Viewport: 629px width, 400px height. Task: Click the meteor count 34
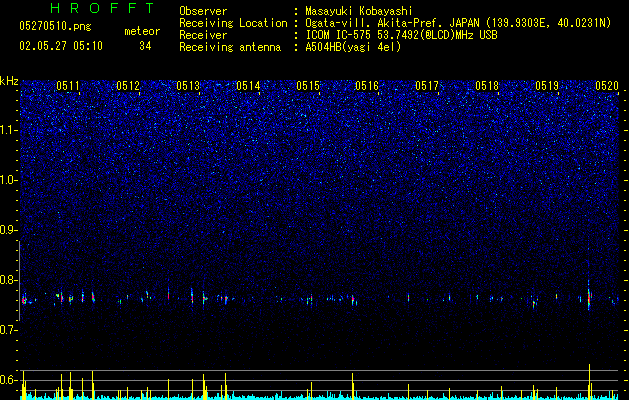pyautogui.click(x=145, y=46)
